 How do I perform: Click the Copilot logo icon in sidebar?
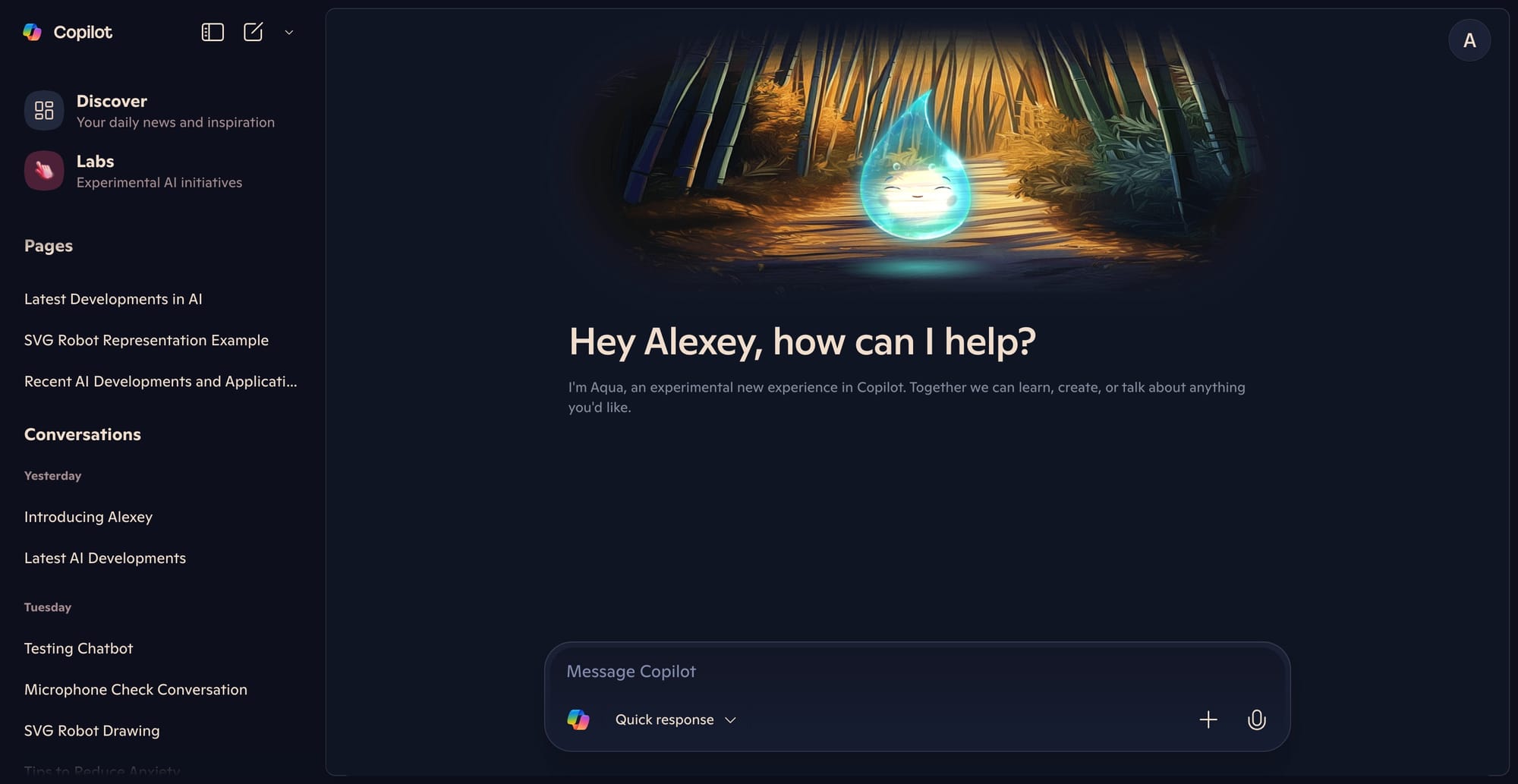[x=32, y=32]
